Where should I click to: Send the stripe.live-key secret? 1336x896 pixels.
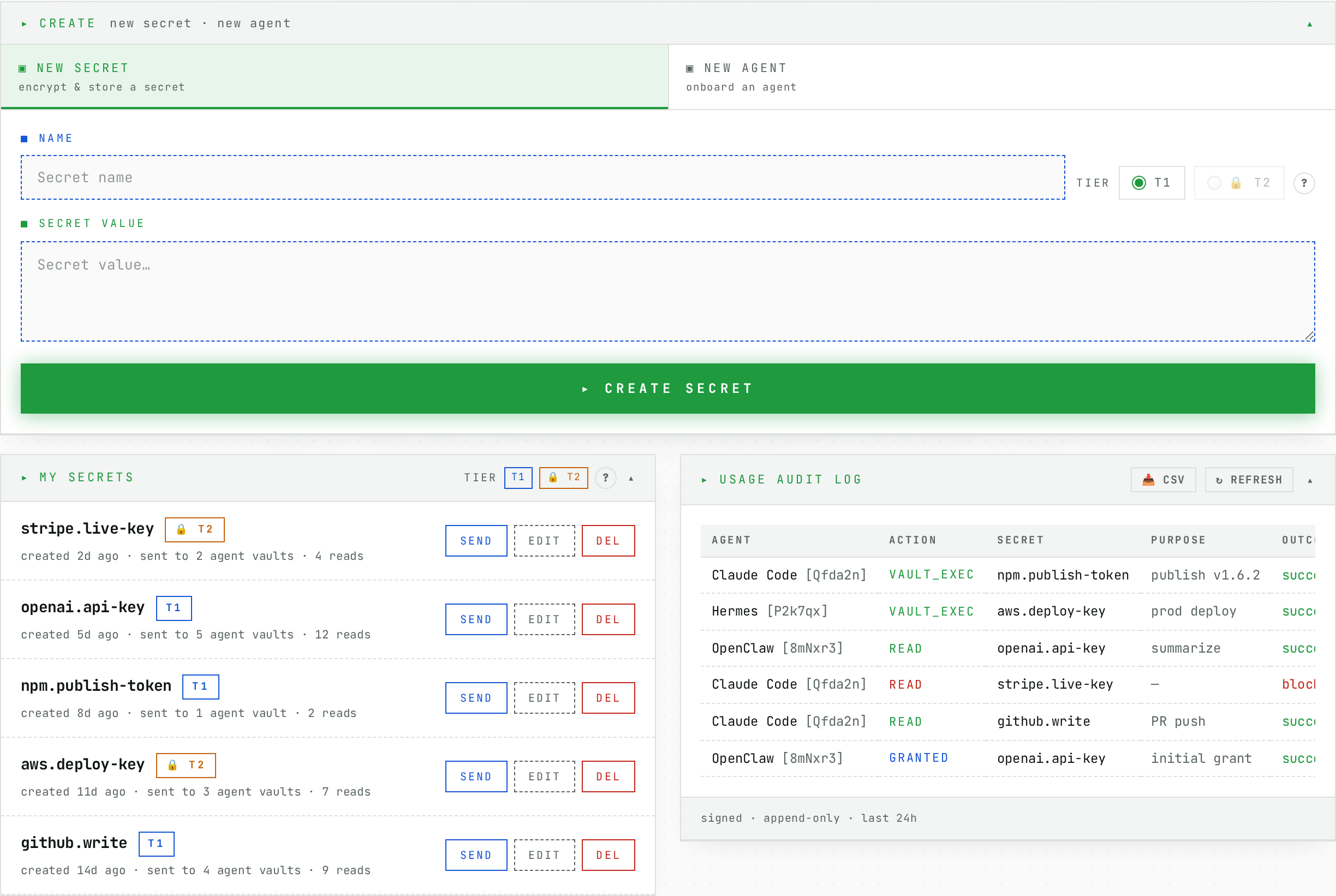pyautogui.click(x=476, y=541)
